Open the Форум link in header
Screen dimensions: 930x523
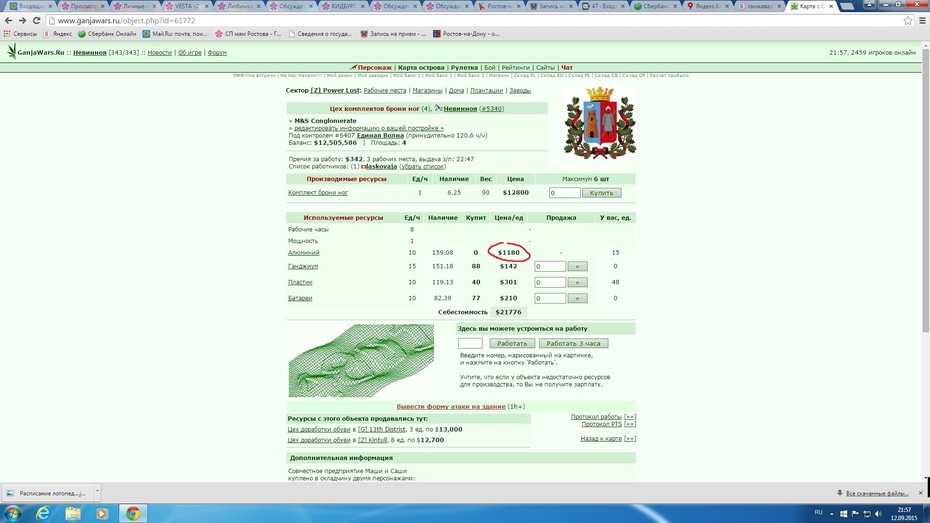point(217,53)
